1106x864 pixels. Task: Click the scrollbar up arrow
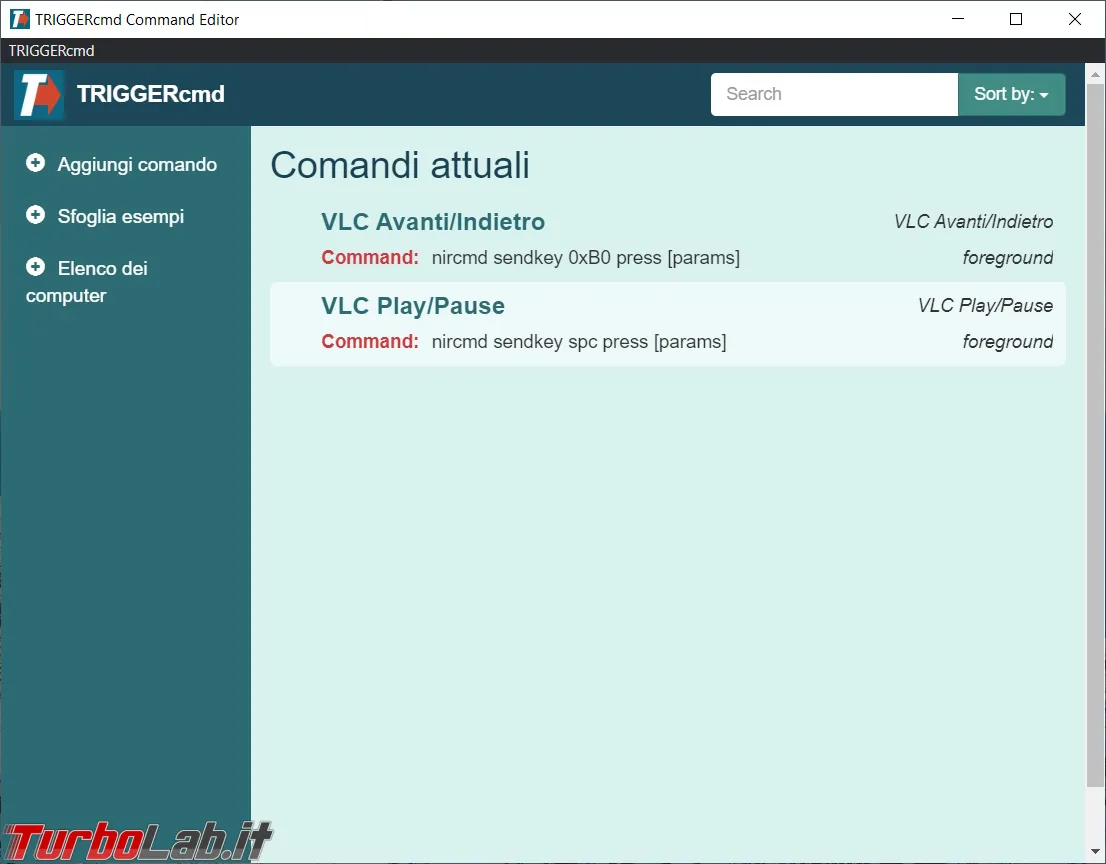[x=1095, y=73]
